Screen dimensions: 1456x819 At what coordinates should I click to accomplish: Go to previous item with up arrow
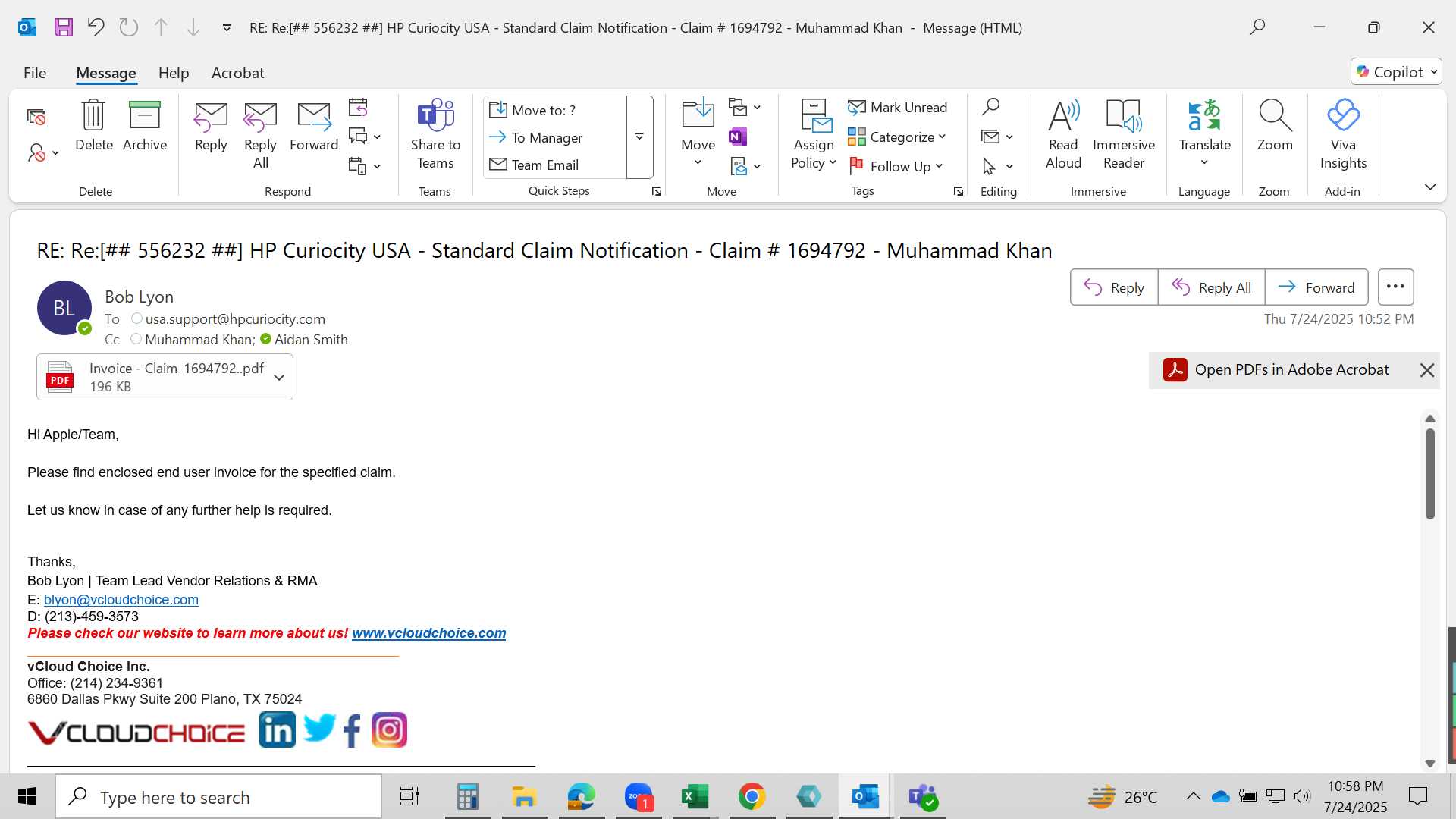coord(161,28)
